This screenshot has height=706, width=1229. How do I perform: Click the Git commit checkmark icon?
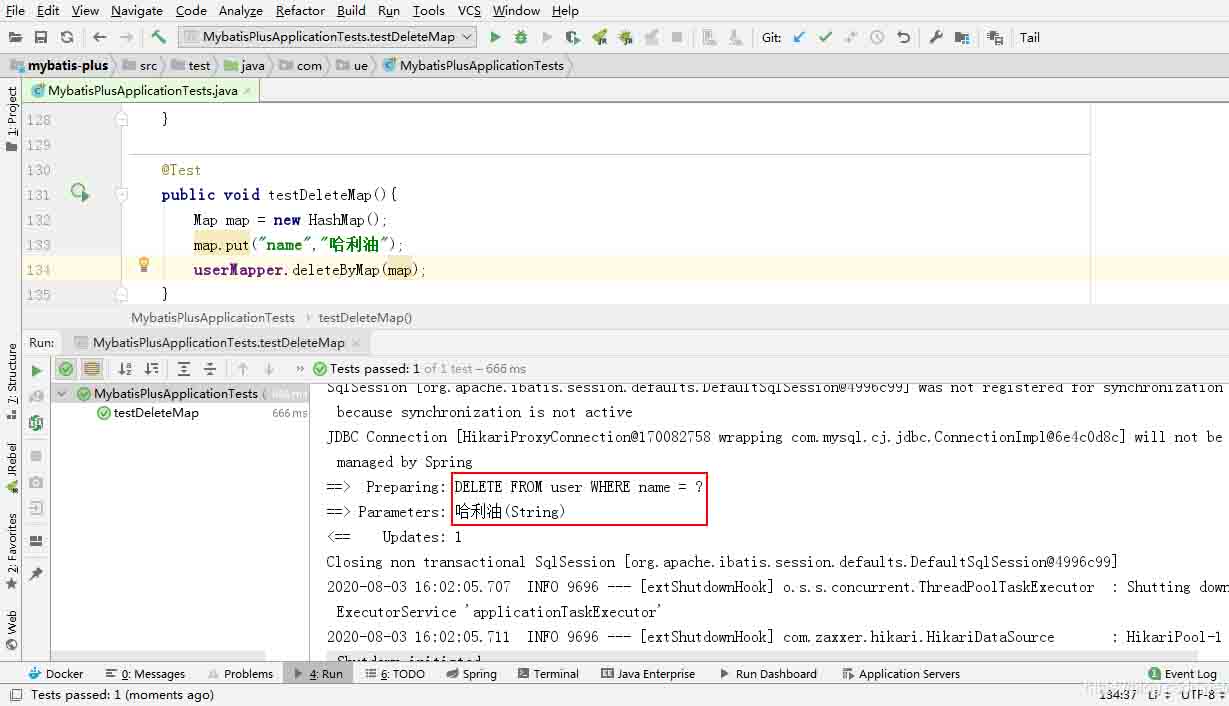click(825, 37)
